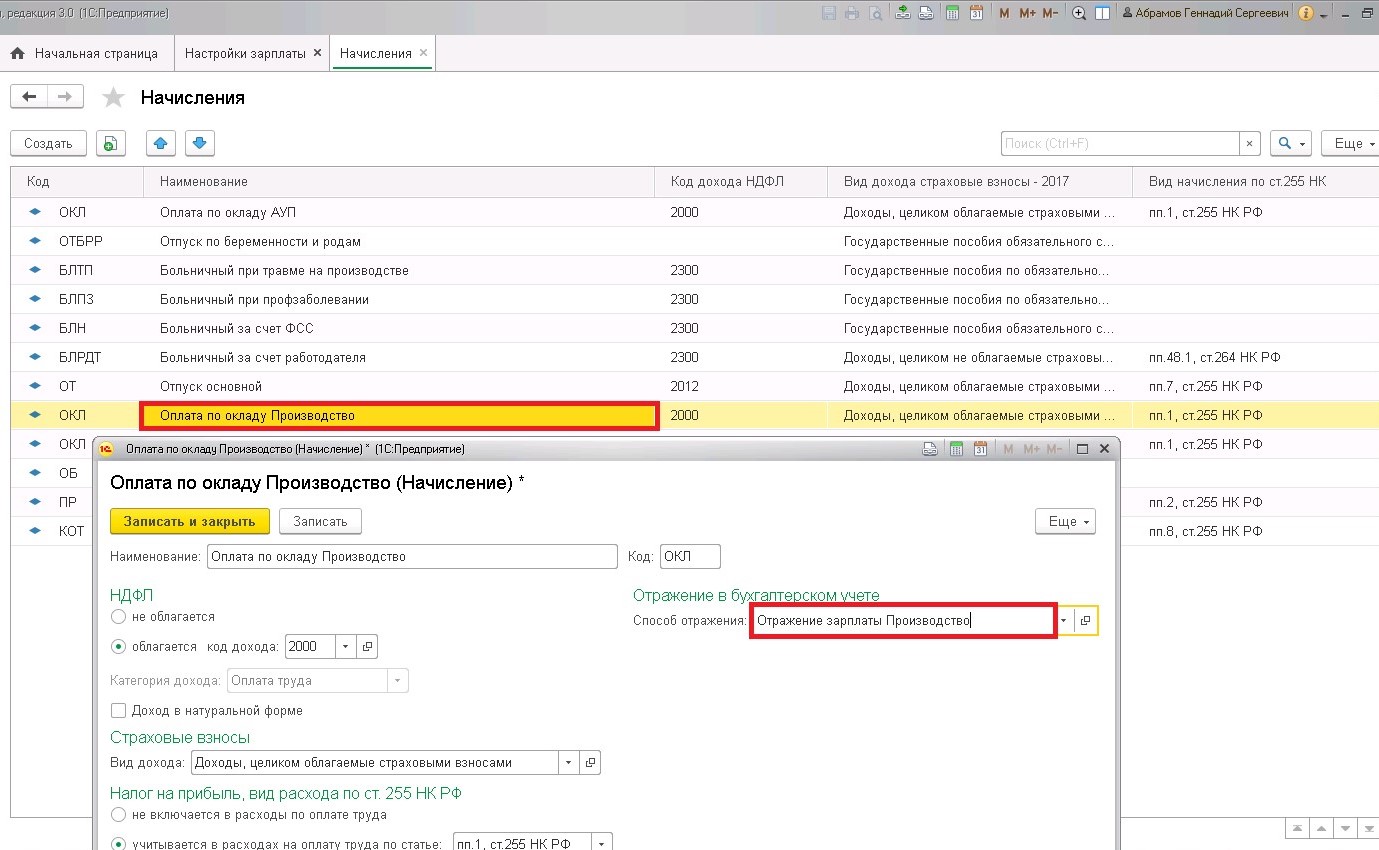
Task: Click the get link icon with green arrow
Action: coord(903,13)
